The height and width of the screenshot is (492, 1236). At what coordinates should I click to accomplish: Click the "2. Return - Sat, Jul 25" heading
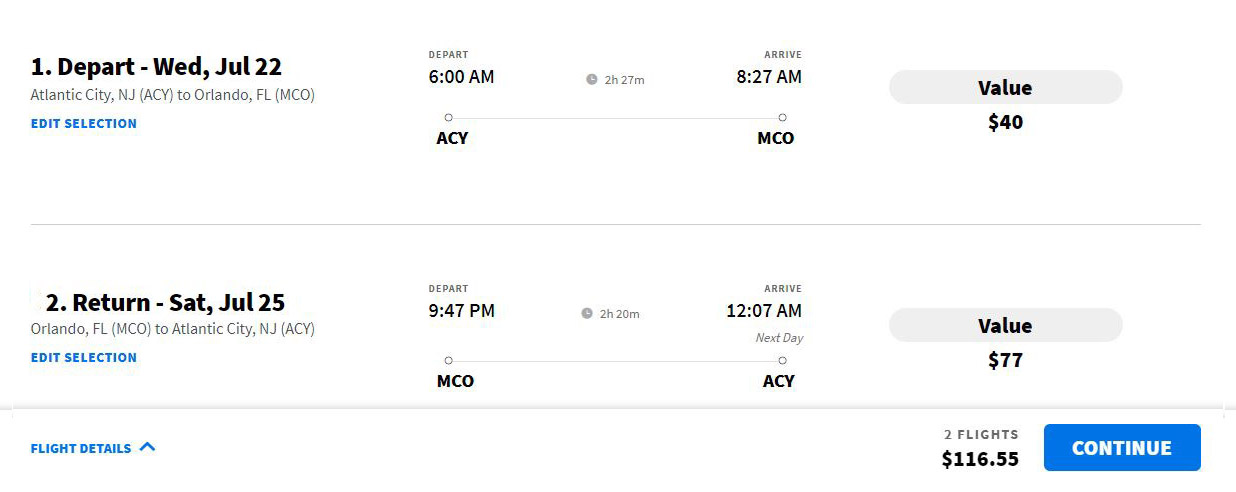point(165,302)
